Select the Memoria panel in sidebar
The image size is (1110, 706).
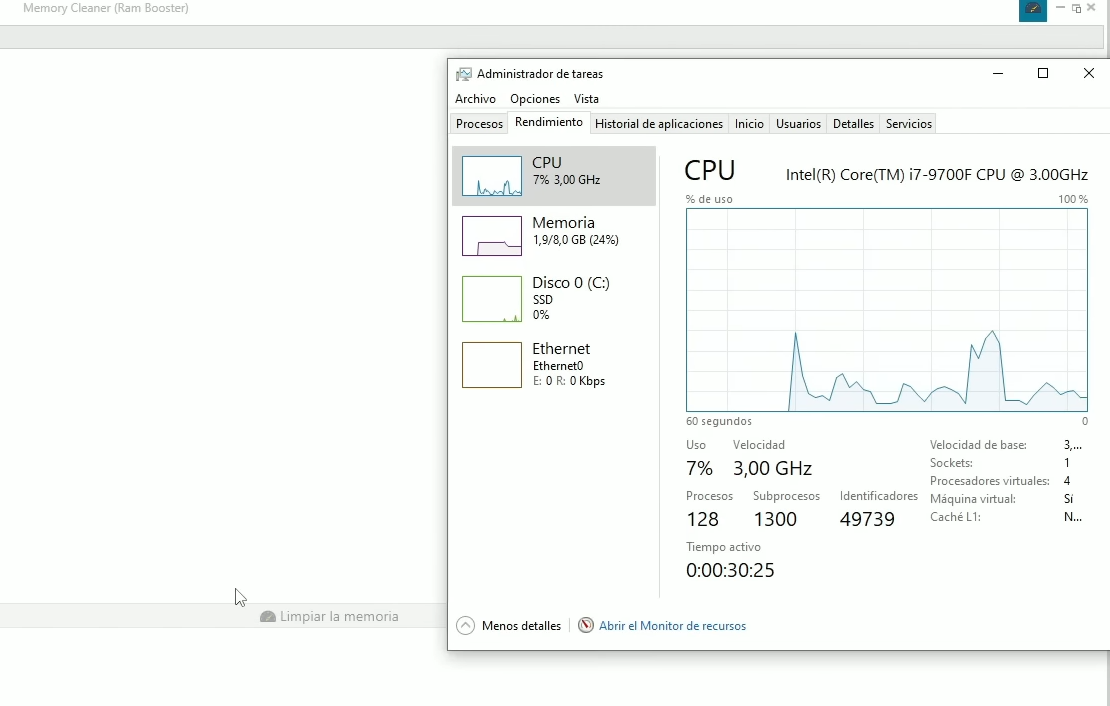coord(553,236)
